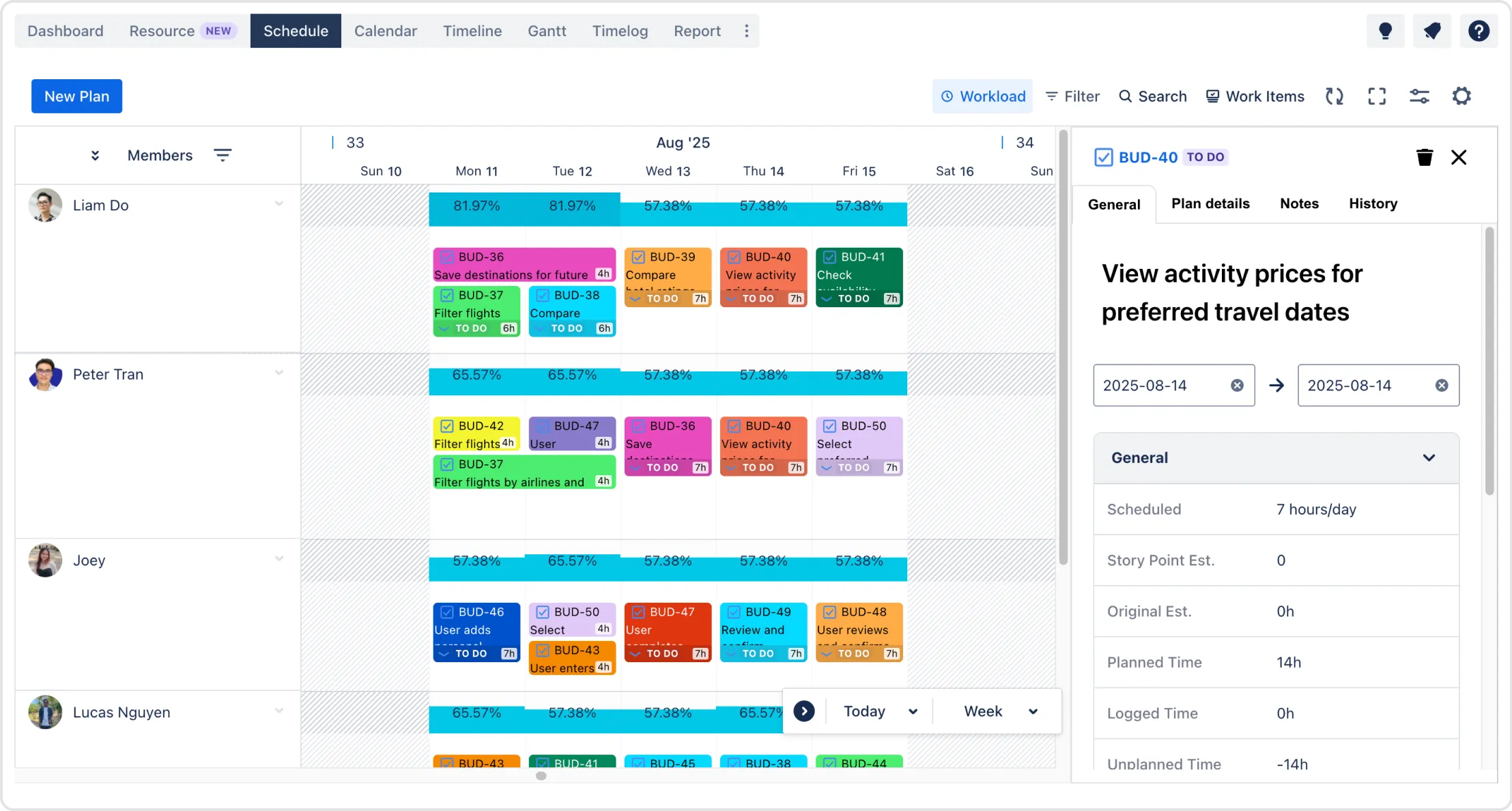
Task: Close the BUD-40 detail panel
Action: click(x=1459, y=158)
